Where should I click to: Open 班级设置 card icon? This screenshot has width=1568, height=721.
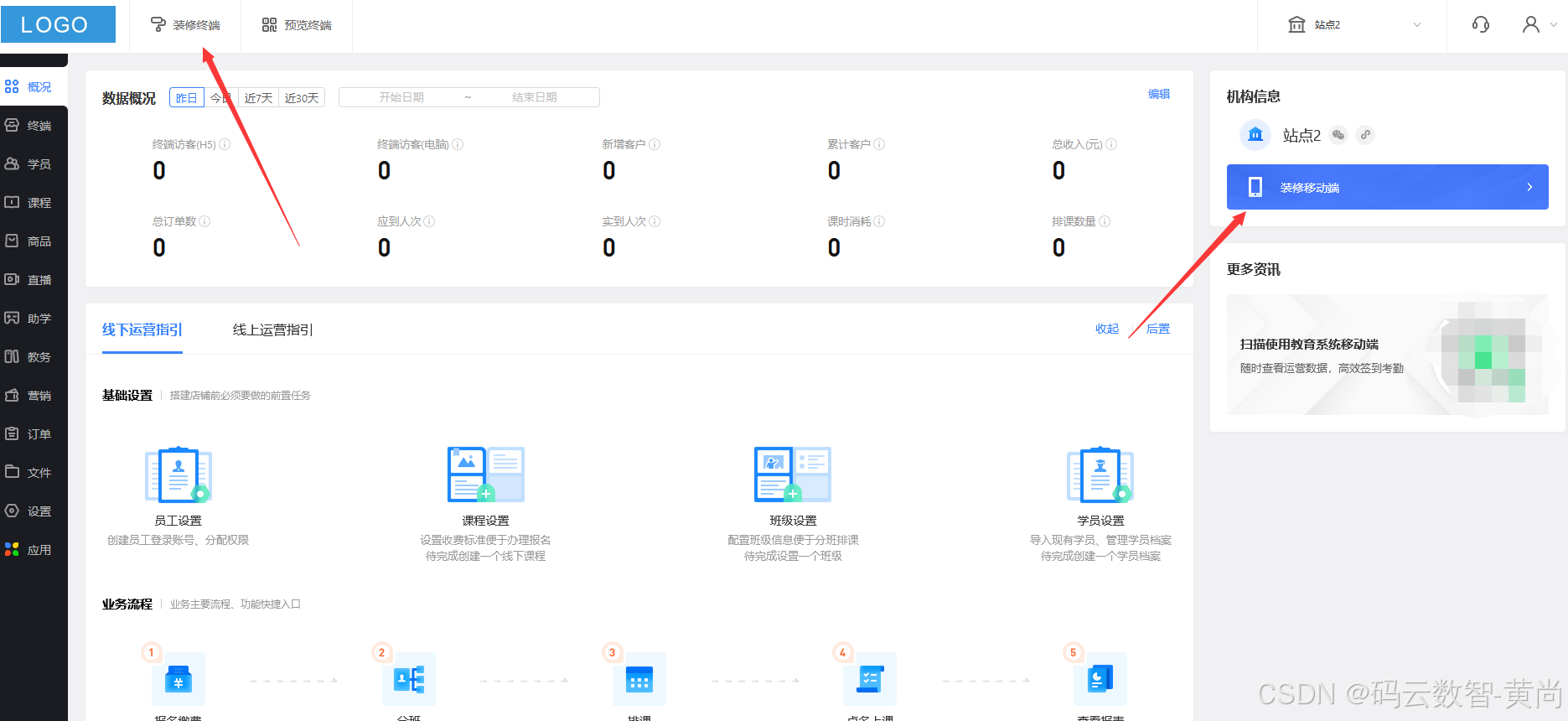click(x=793, y=475)
